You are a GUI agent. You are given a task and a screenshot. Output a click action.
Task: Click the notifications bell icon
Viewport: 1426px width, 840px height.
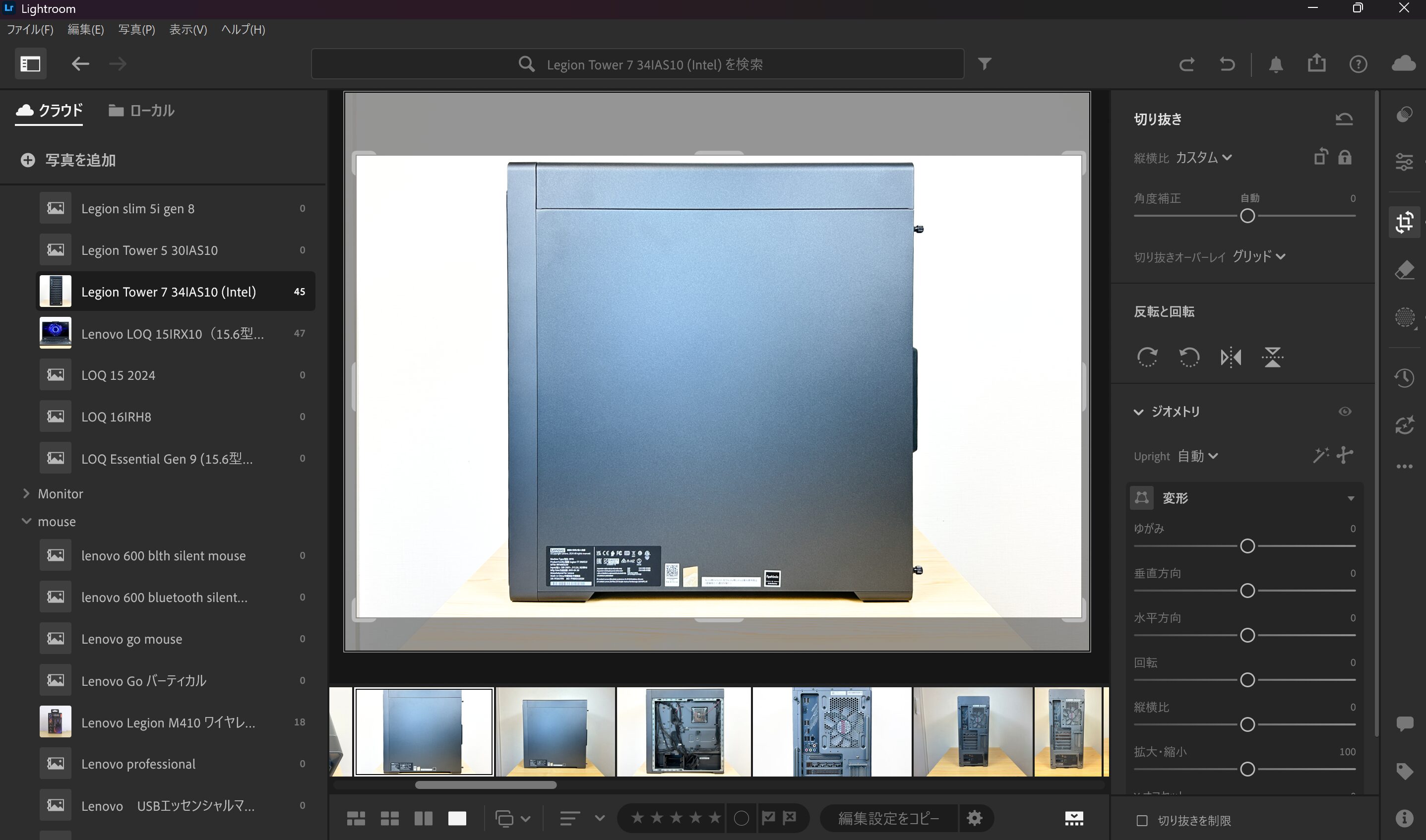tap(1275, 64)
